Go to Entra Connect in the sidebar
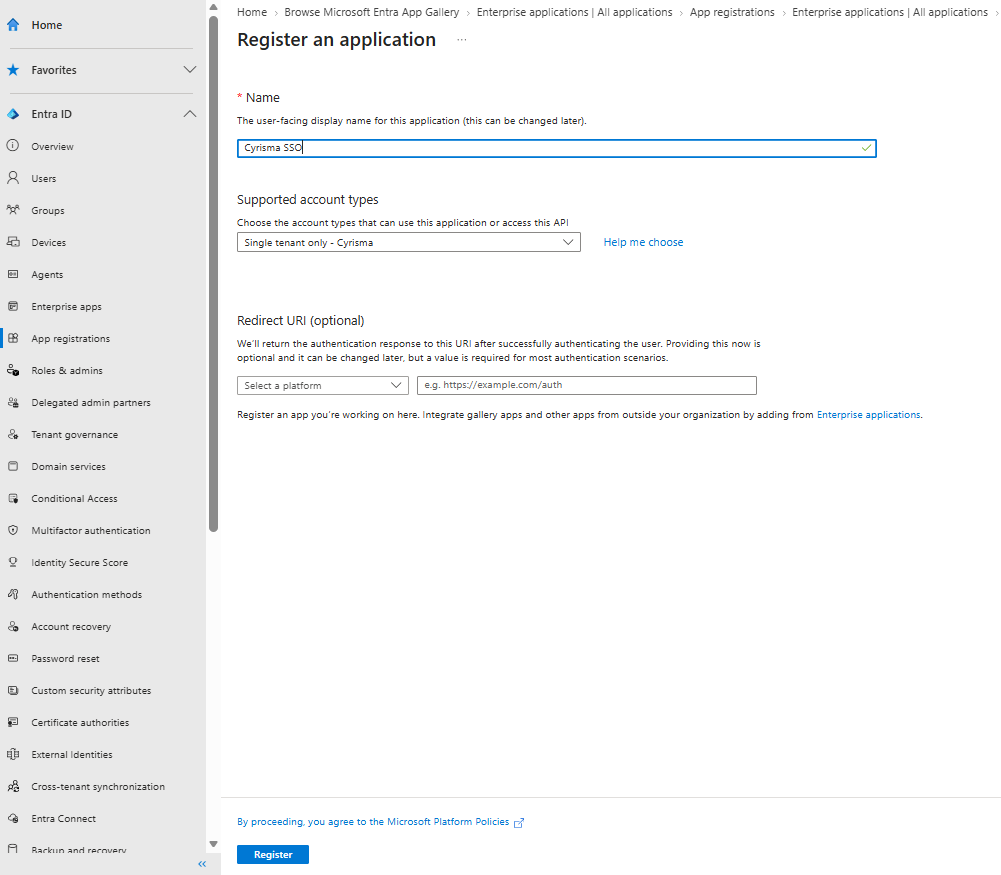The height and width of the screenshot is (875, 1001). pyautogui.click(x=63, y=819)
